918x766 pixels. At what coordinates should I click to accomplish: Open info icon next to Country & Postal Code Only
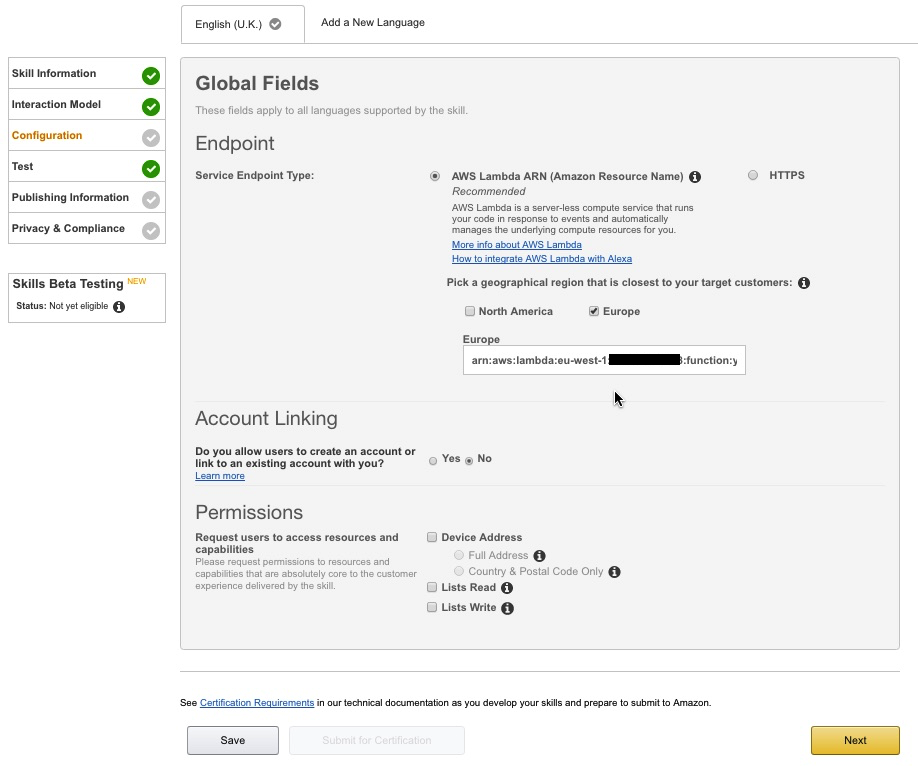click(614, 572)
